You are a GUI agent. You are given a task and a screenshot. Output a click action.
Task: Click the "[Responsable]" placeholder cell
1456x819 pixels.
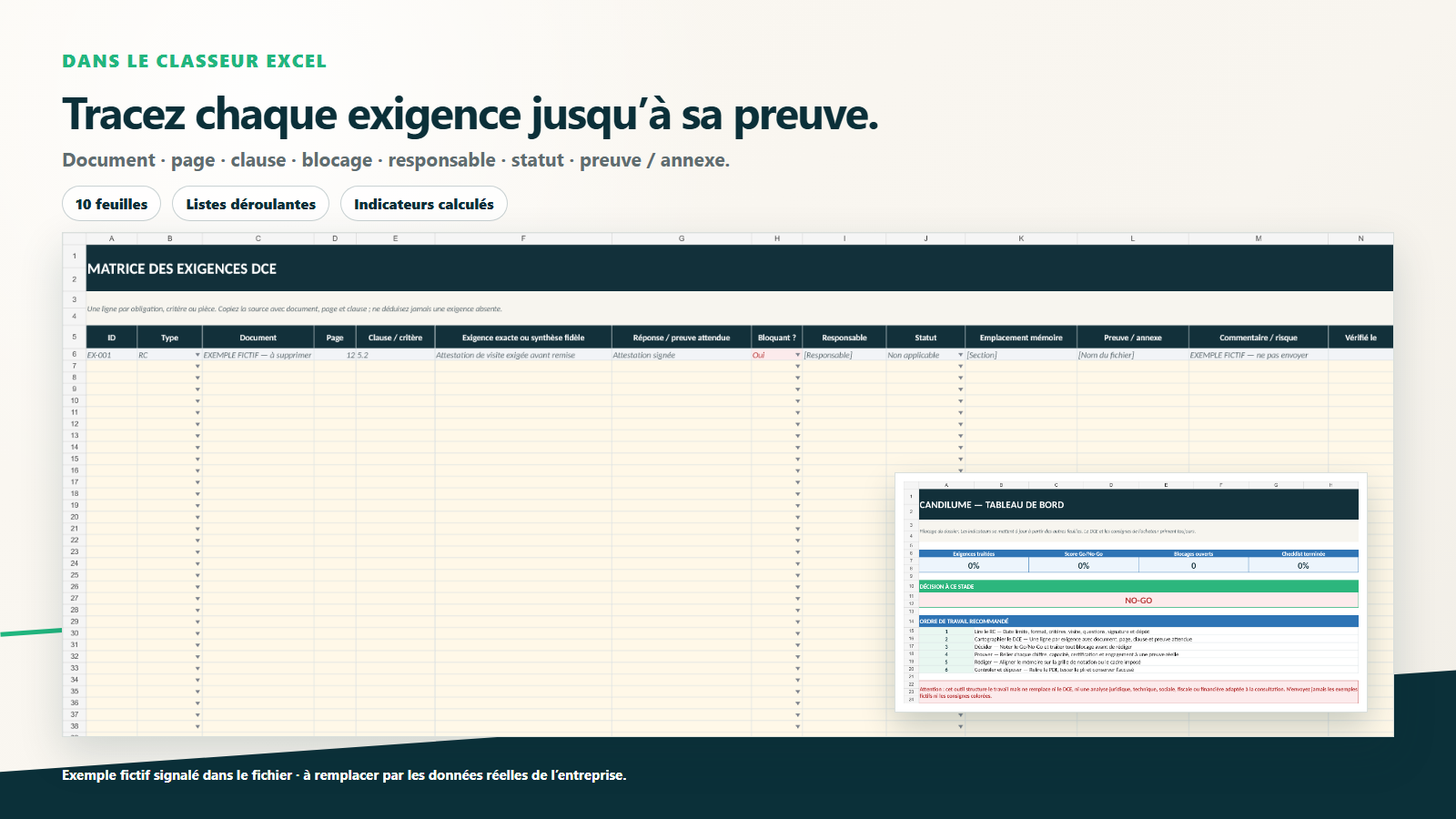[x=844, y=355]
